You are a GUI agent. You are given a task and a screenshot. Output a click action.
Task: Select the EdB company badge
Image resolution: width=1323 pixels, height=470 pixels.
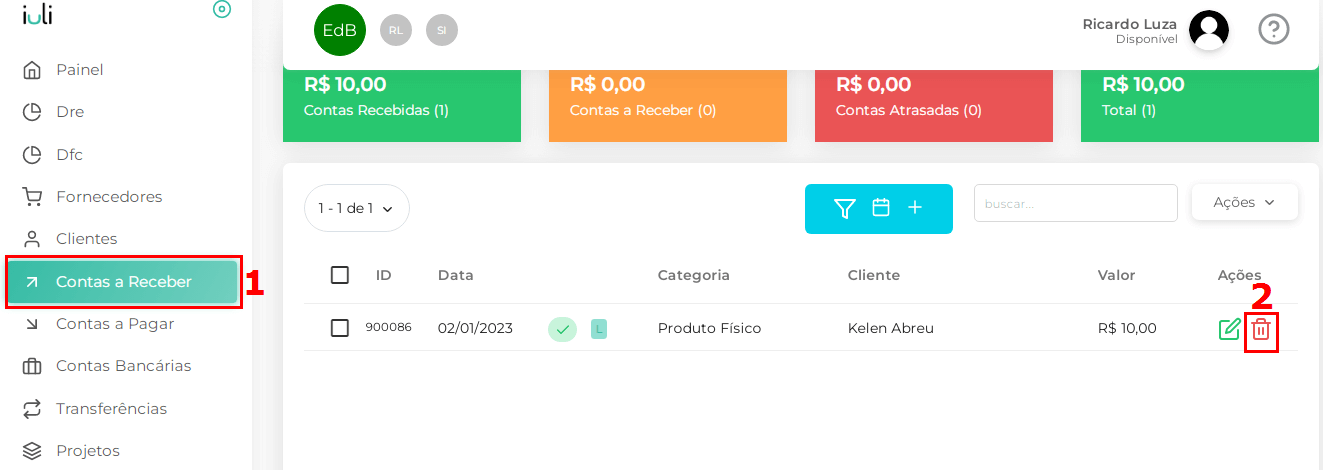(340, 30)
